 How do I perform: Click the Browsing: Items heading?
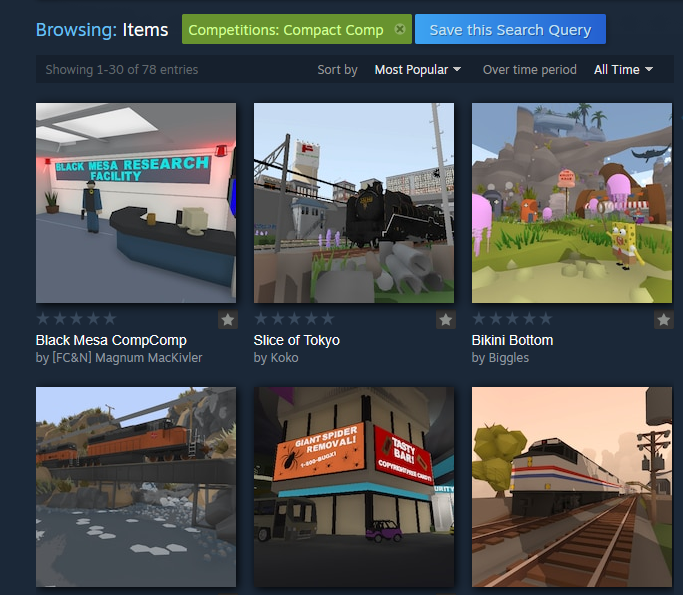pyautogui.click(x=102, y=30)
